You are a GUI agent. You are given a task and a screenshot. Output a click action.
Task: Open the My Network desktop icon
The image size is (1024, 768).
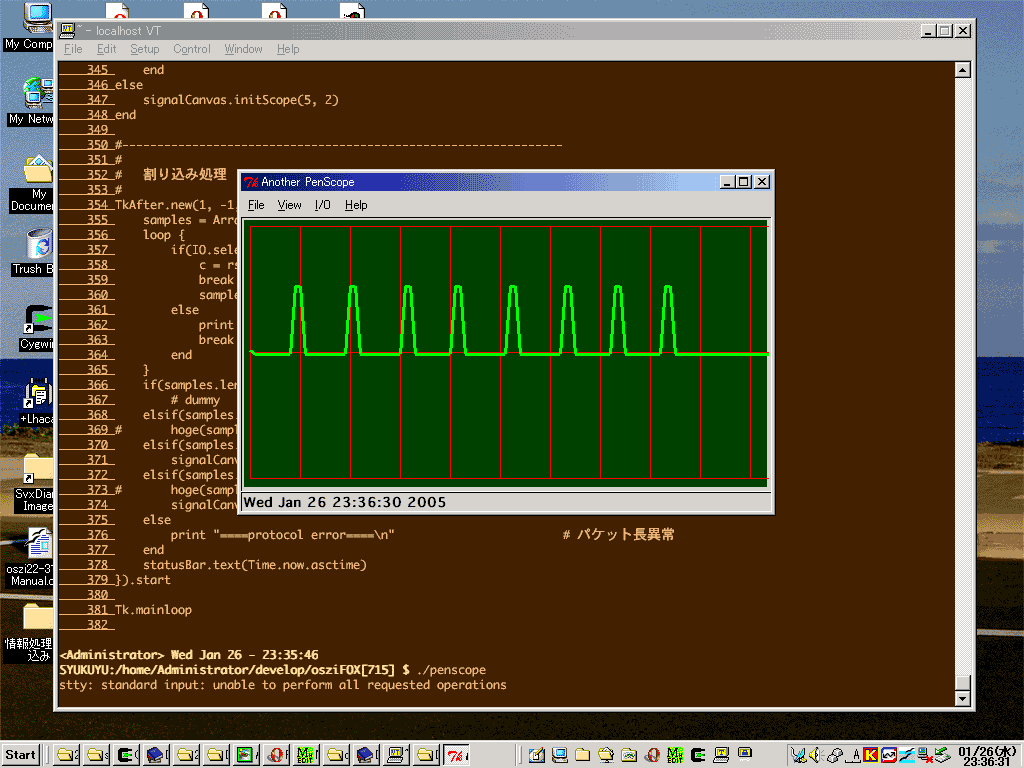point(33,93)
